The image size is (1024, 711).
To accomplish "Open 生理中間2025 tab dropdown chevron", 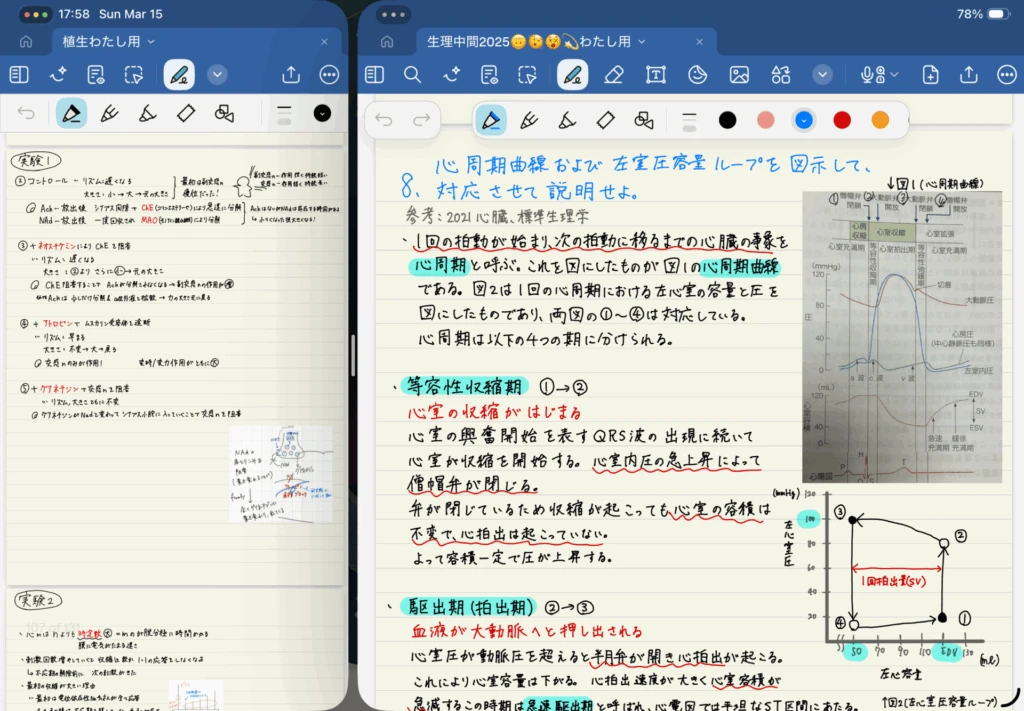I will [x=642, y=42].
